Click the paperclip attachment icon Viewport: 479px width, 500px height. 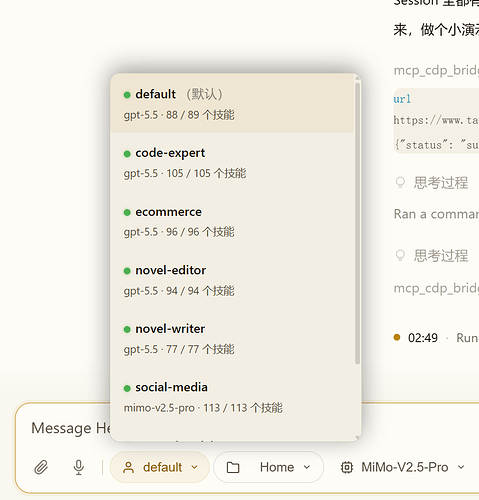click(41, 467)
